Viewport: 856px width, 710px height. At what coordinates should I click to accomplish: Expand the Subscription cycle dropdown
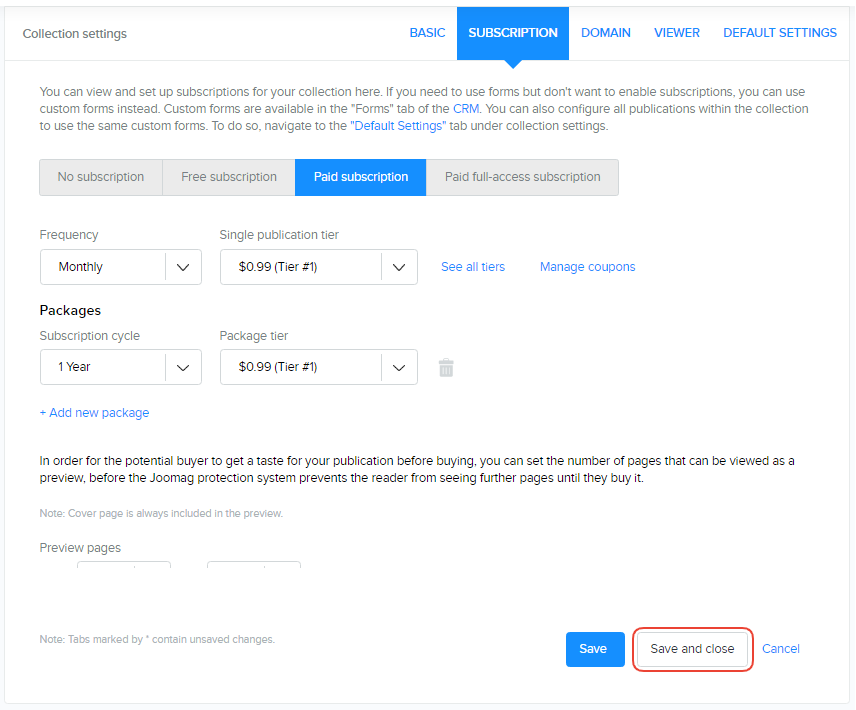(120, 367)
